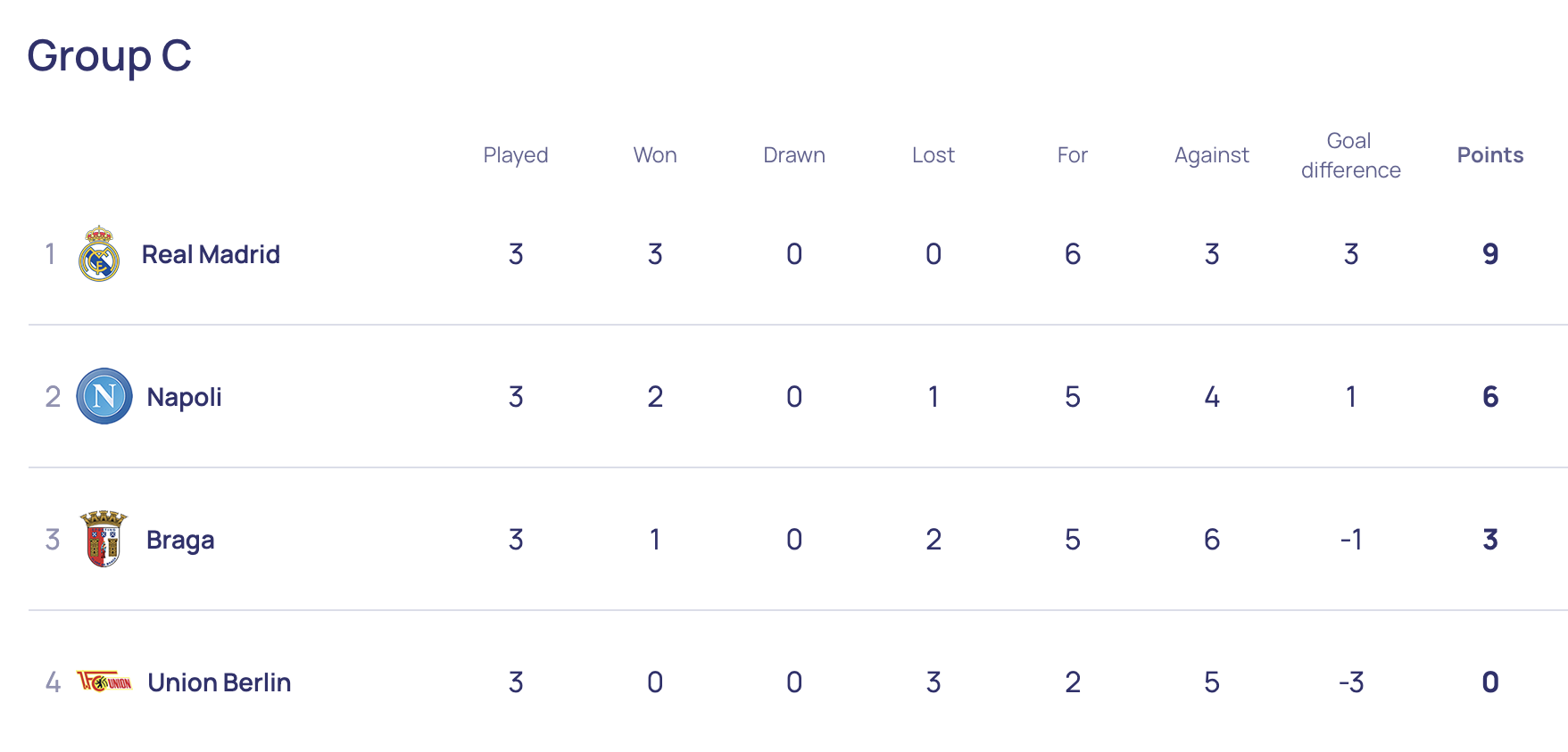This screenshot has height=752, width=1568.
Task: Open the Napoli team link
Action: pyautogui.click(x=184, y=397)
